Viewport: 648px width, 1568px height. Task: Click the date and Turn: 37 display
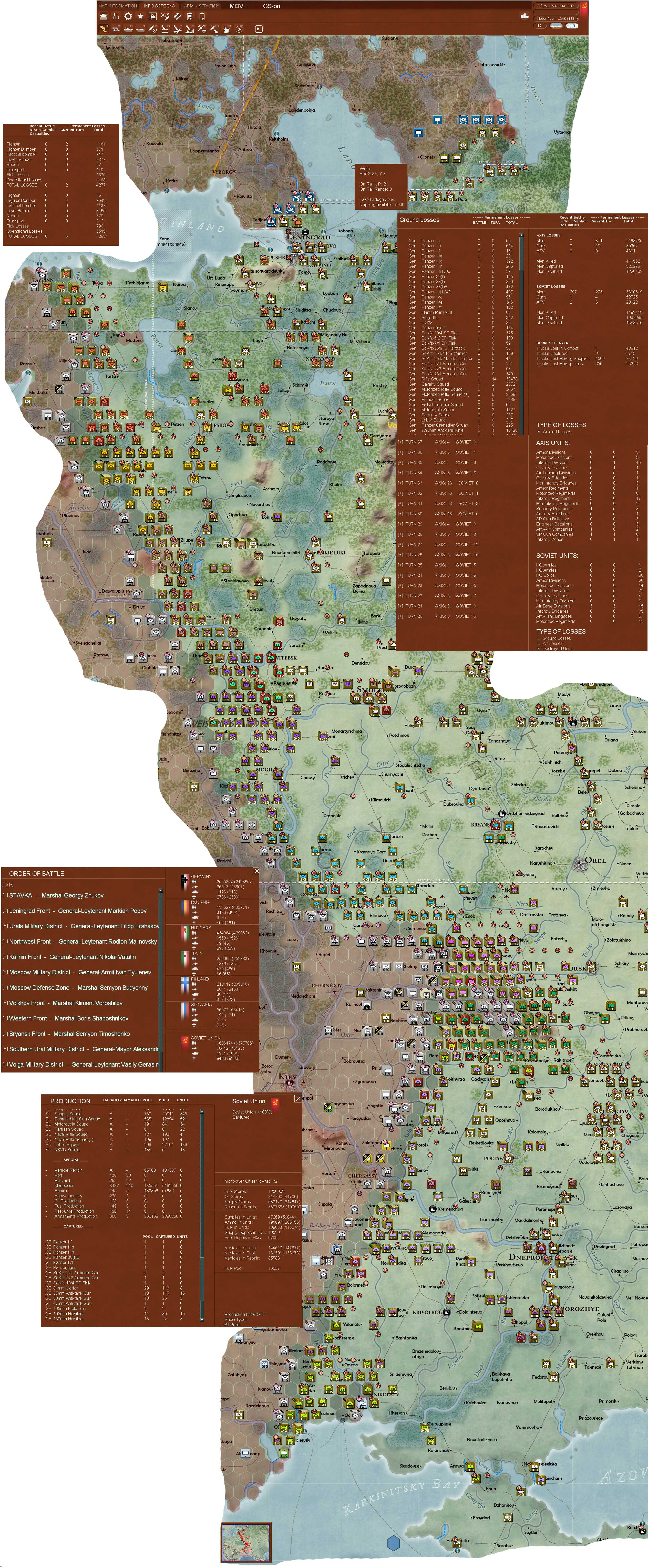[556, 5]
